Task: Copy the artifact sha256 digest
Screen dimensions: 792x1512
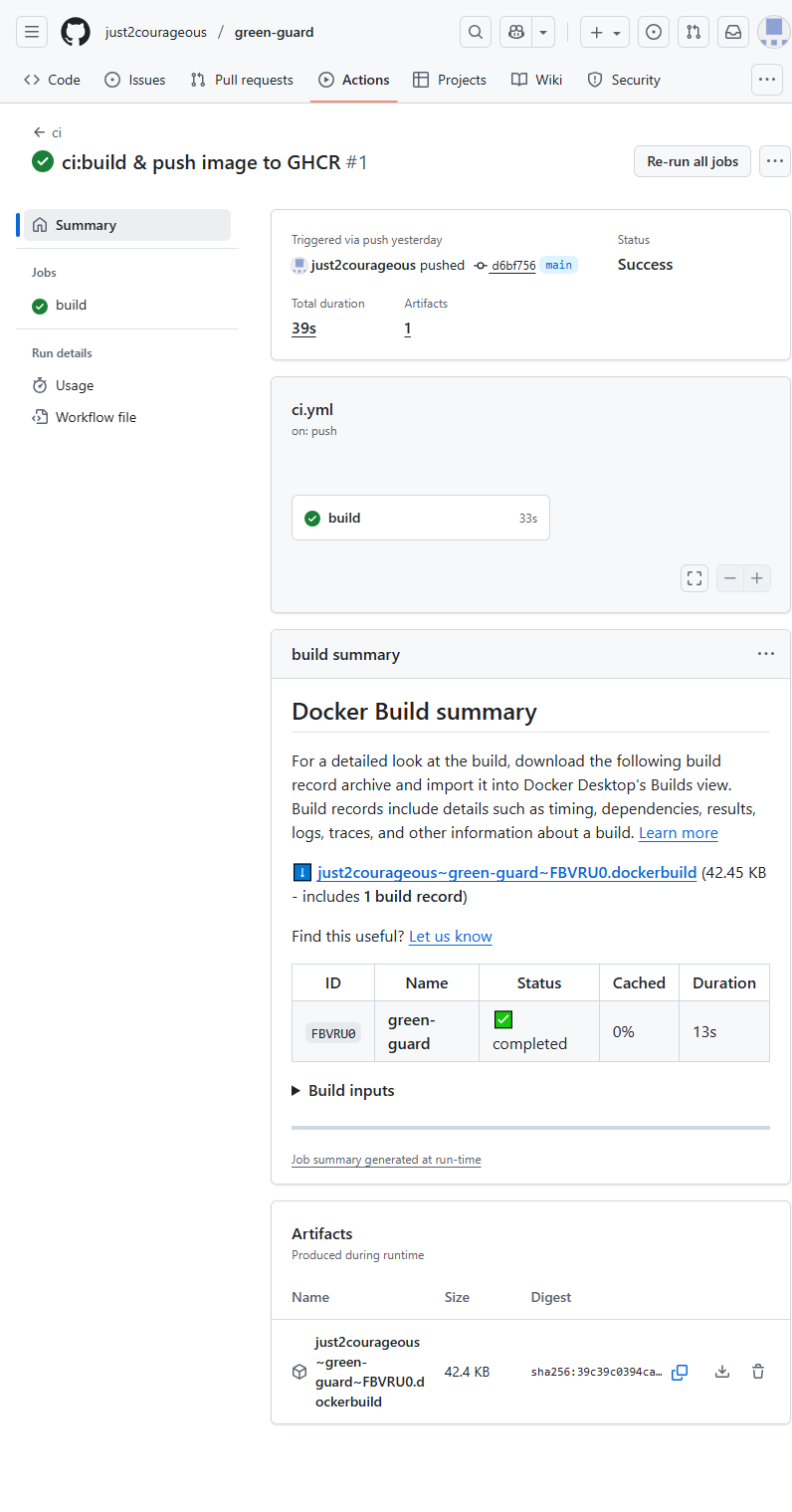Action: [680, 1372]
